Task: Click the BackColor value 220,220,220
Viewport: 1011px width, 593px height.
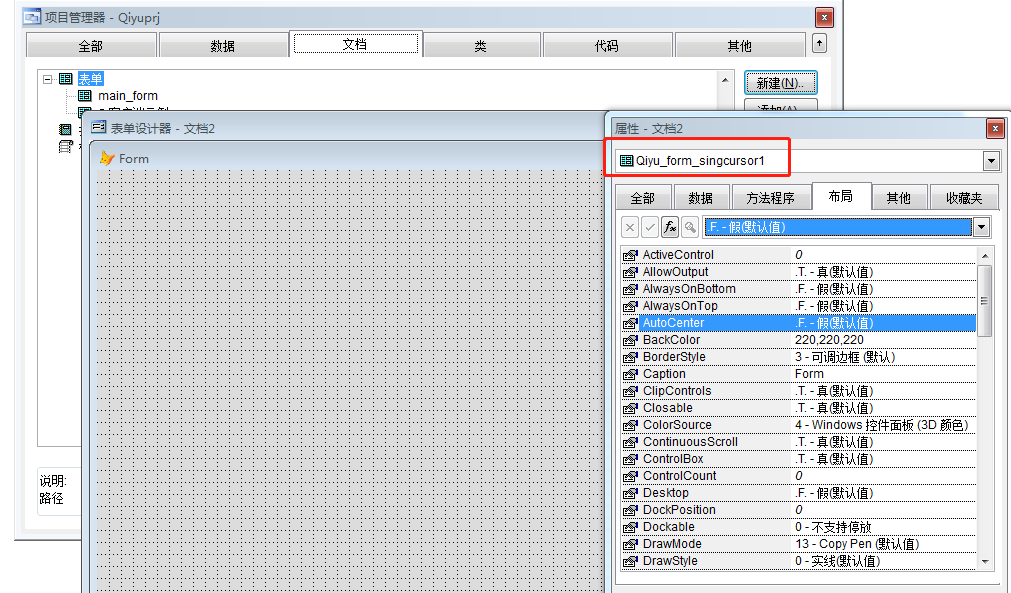Action: [x=829, y=340]
